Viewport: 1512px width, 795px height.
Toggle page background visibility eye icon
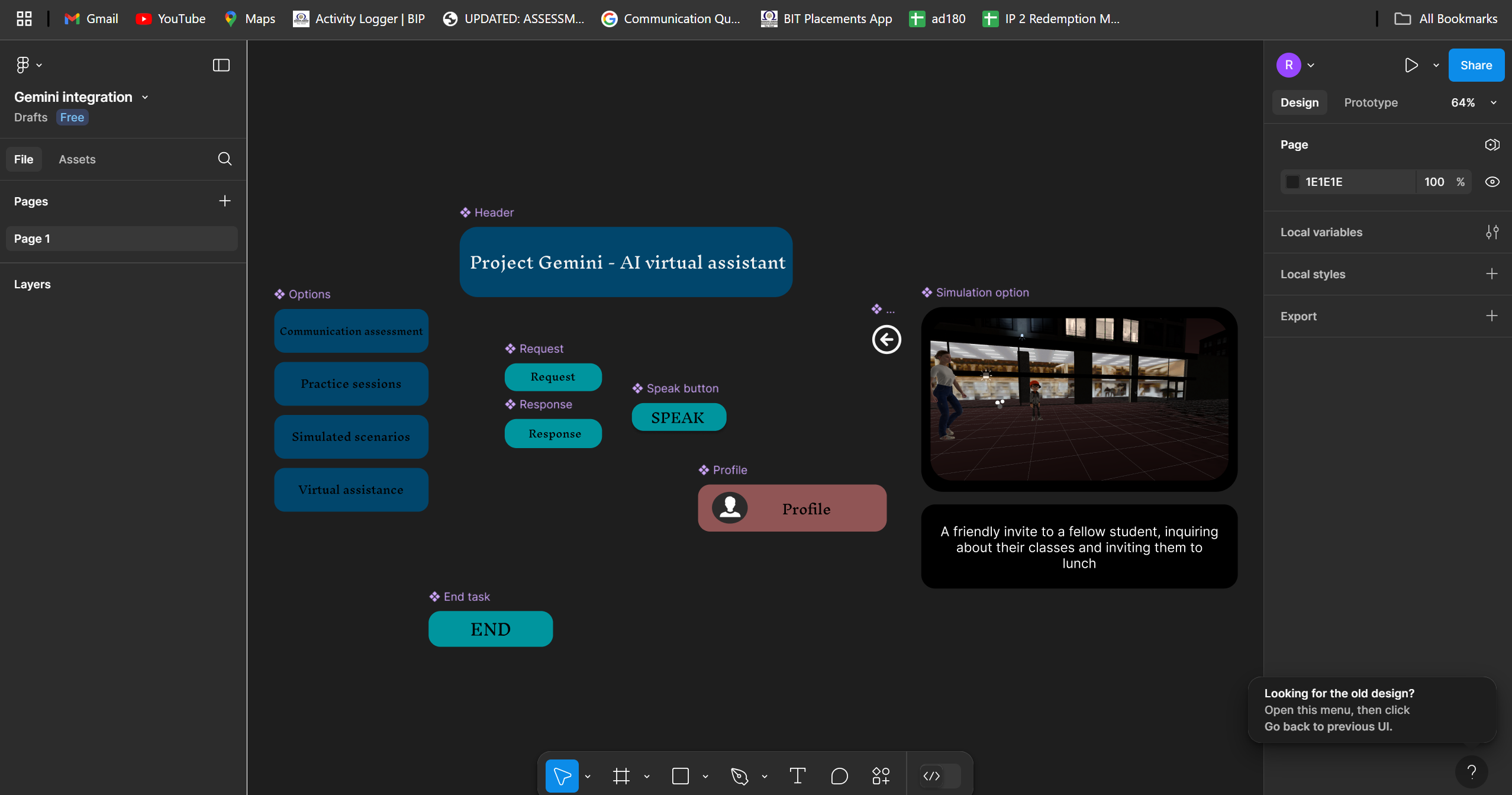click(1492, 182)
